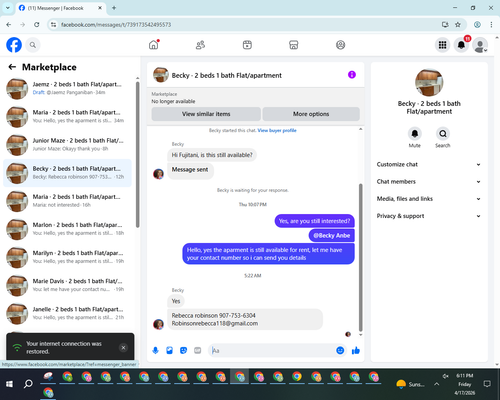Attach a photo file icon
Viewport: 500px width, 400px height.
click(x=169, y=350)
